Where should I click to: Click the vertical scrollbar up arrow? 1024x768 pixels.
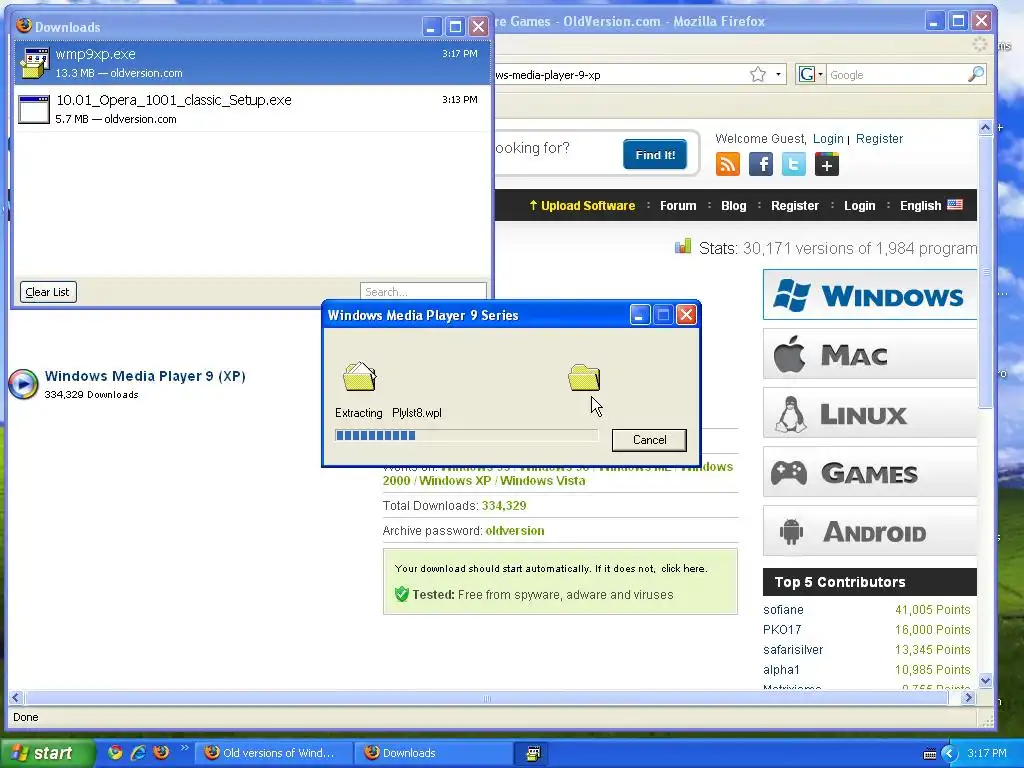click(x=985, y=127)
